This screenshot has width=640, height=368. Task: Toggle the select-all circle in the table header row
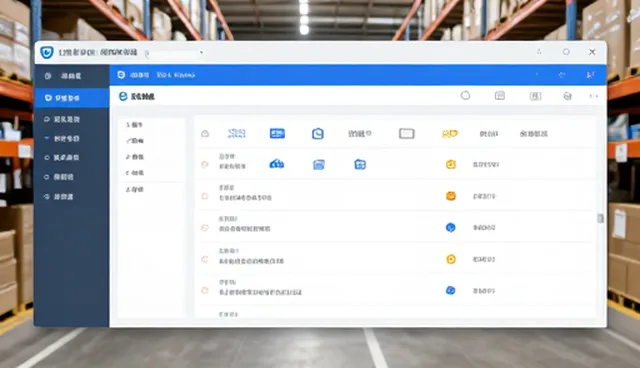(205, 133)
